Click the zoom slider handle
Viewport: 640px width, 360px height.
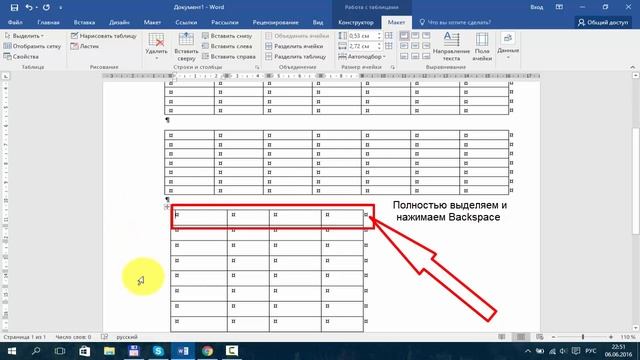583,337
